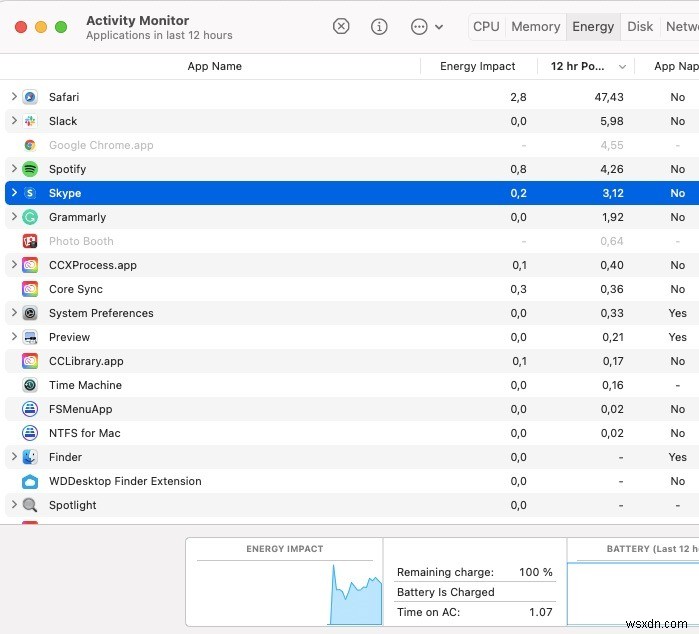This screenshot has height=634, width=699.
Task: Expand the System Preferences row
Action: coord(14,313)
